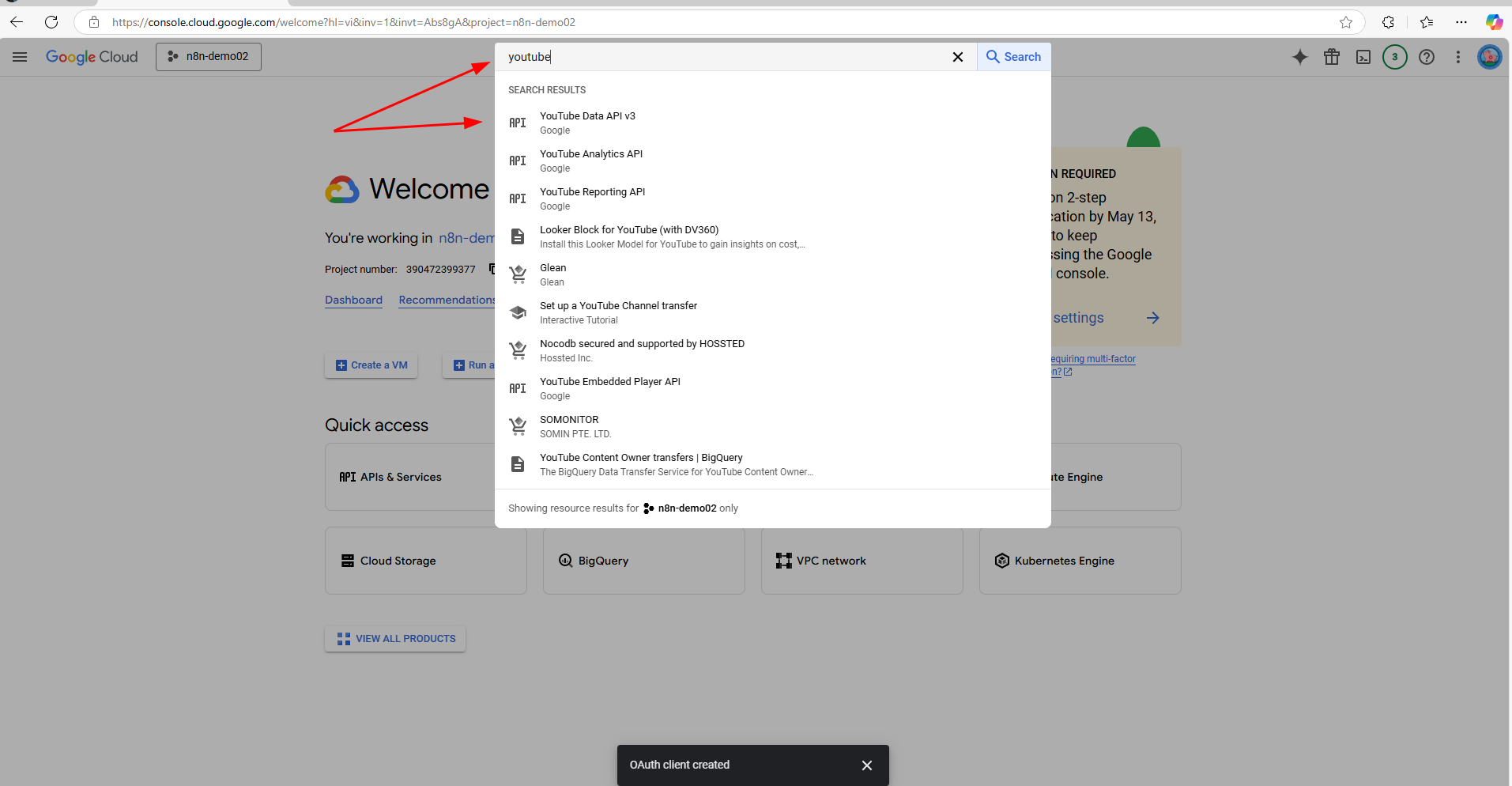Go back using the browser back arrow
Viewport: 1512px width, 786px height.
(x=17, y=22)
